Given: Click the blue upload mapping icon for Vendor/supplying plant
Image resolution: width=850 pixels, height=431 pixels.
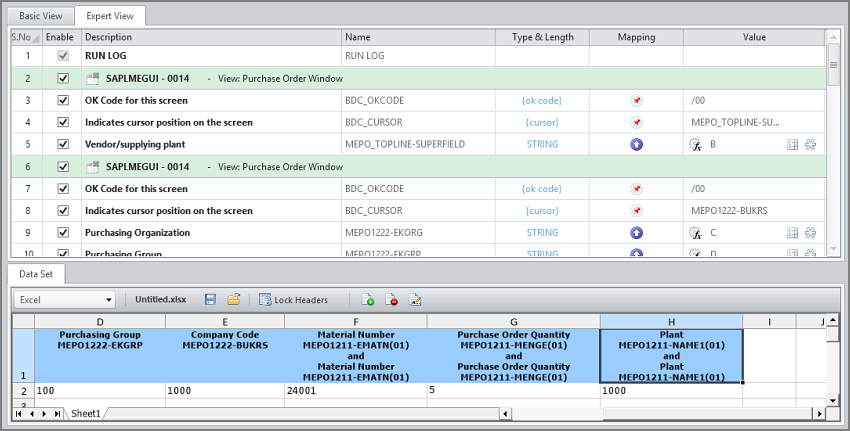Looking at the screenshot, I should coord(636,144).
